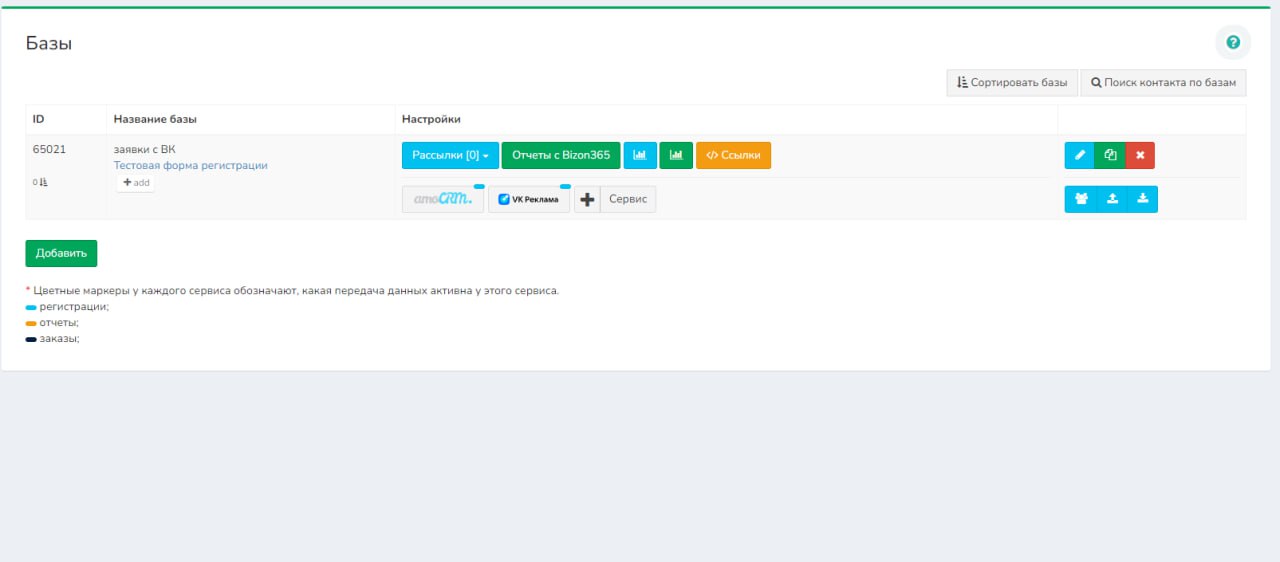Click the small add tag button

(136, 183)
